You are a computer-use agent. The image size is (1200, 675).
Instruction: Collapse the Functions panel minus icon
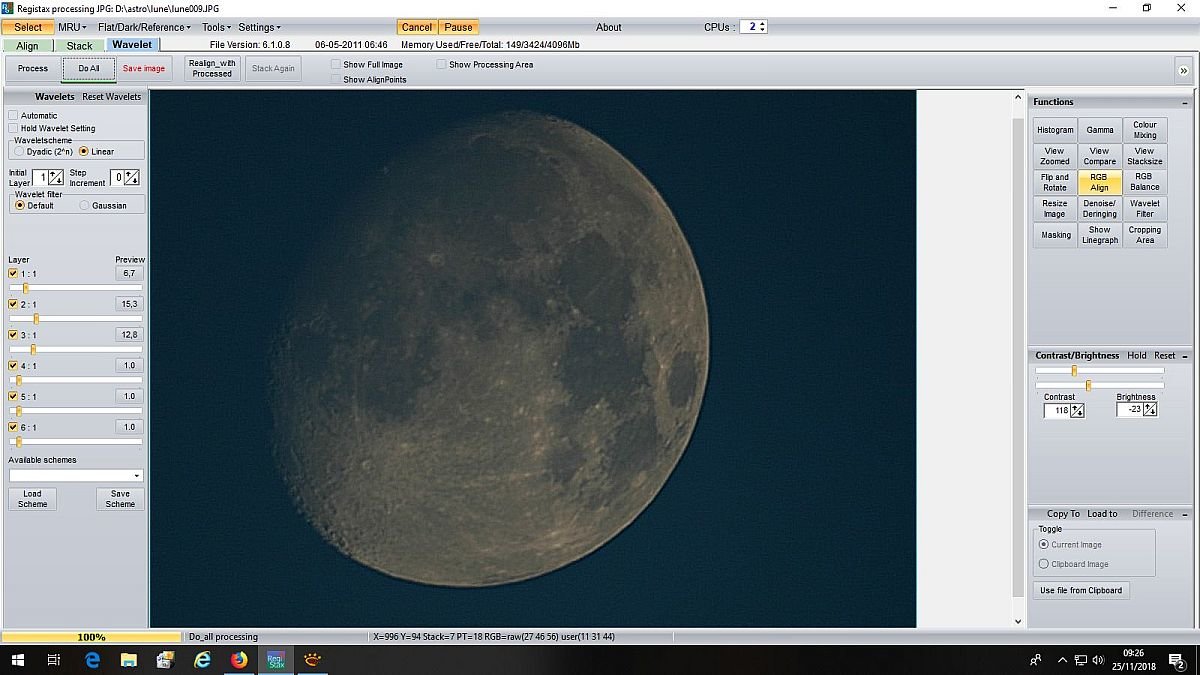(1185, 102)
